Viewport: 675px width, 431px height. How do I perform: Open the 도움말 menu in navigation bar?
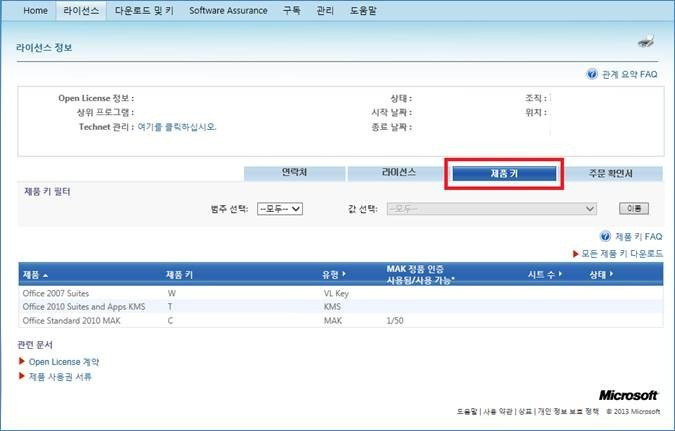tap(363, 10)
